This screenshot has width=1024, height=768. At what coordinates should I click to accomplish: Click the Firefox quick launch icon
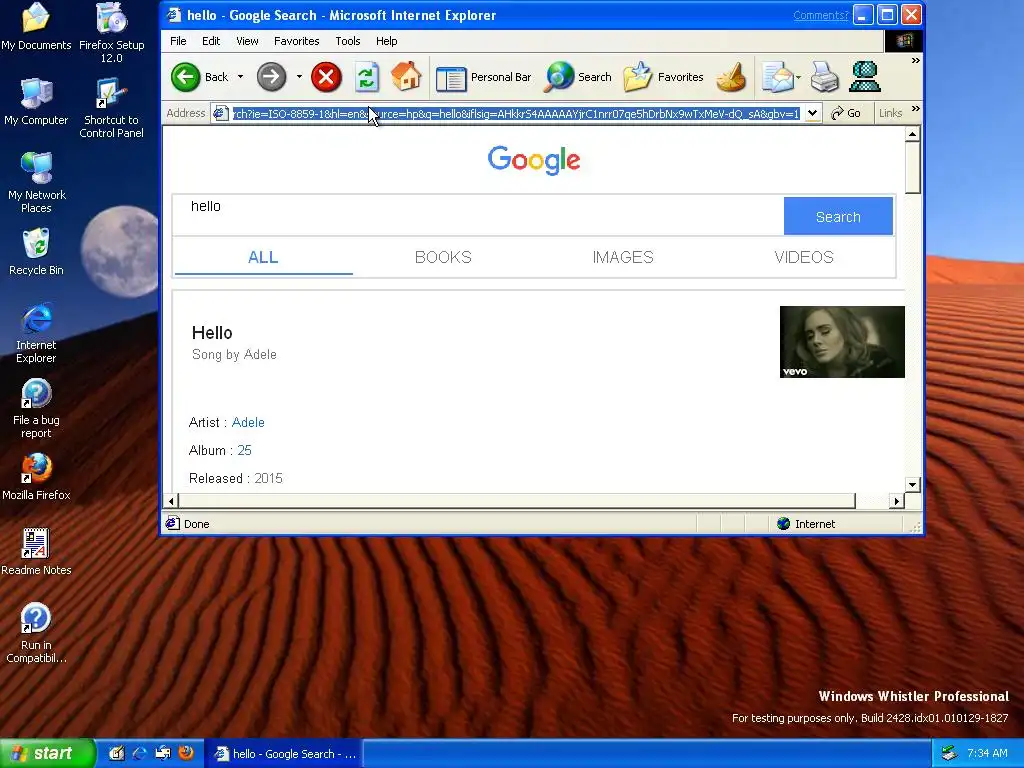186,753
